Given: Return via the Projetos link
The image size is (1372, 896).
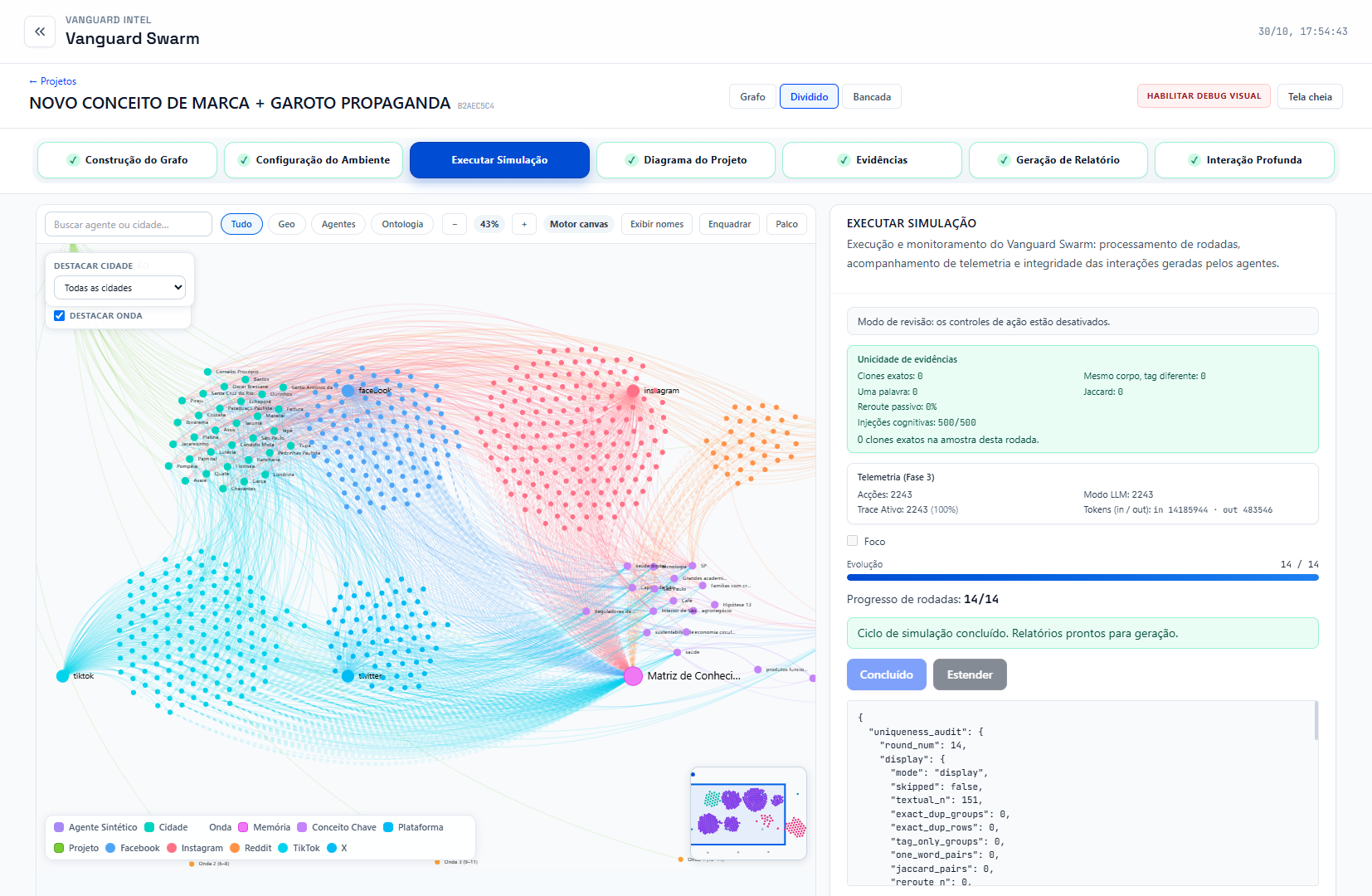Looking at the screenshot, I should [52, 81].
